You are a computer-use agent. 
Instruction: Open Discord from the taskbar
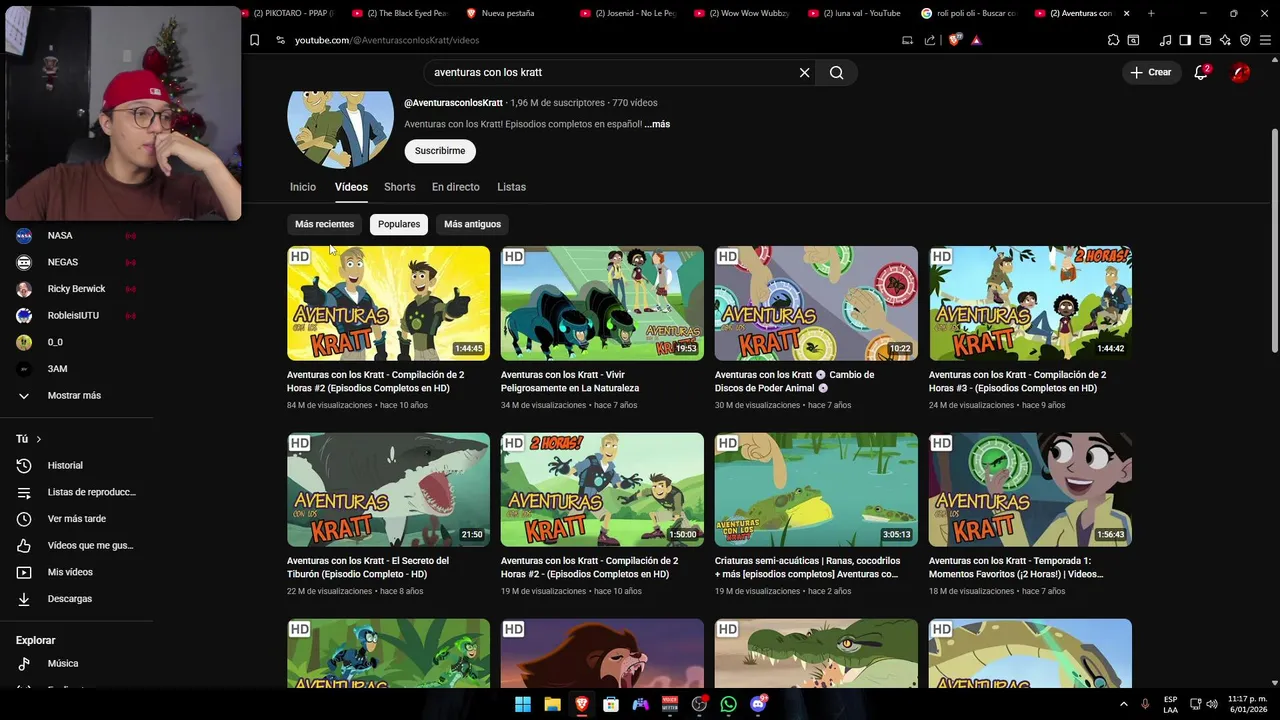click(758, 704)
